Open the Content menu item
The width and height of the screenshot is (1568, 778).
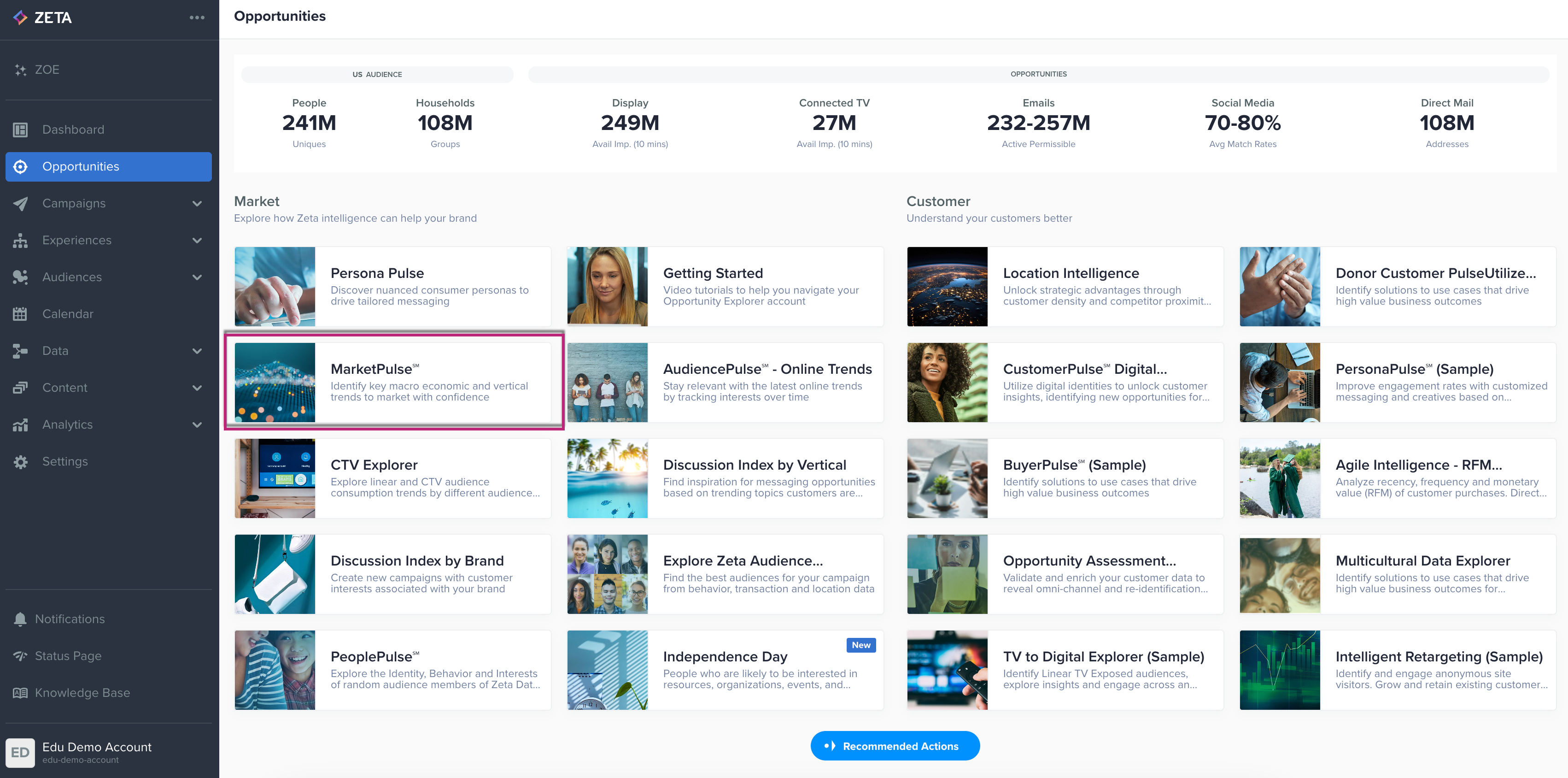pyautogui.click(x=64, y=388)
